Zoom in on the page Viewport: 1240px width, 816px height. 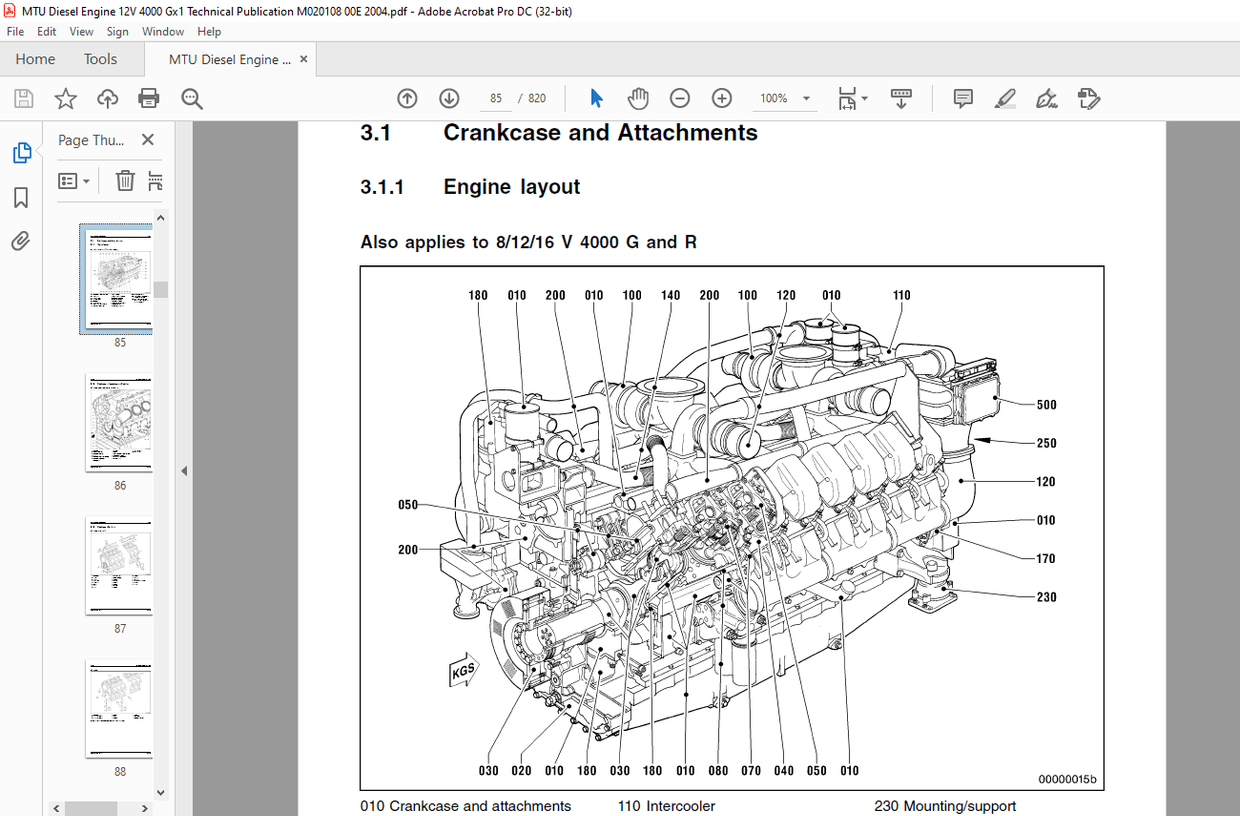point(721,98)
